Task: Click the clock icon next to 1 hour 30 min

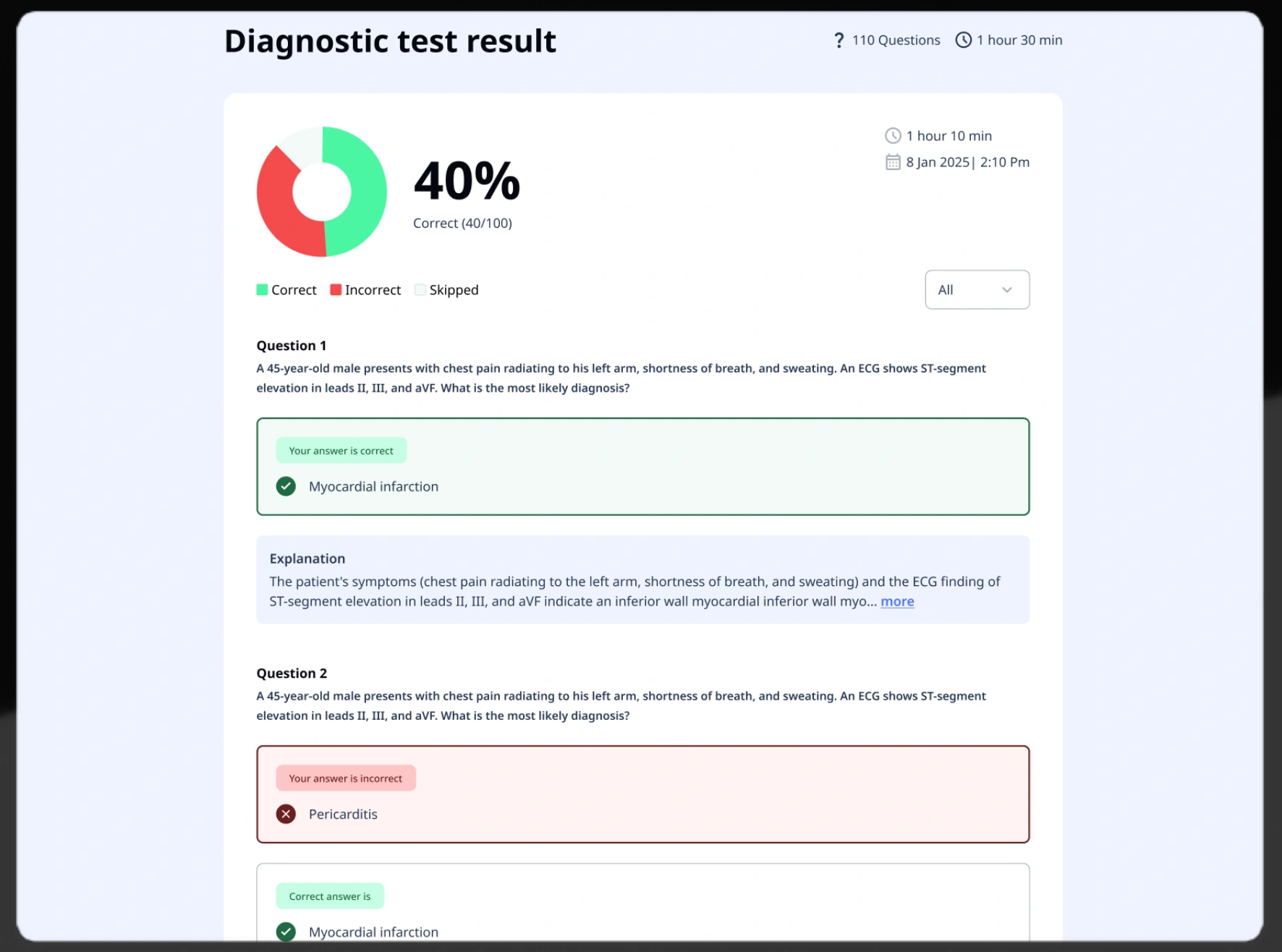Action: pos(963,41)
